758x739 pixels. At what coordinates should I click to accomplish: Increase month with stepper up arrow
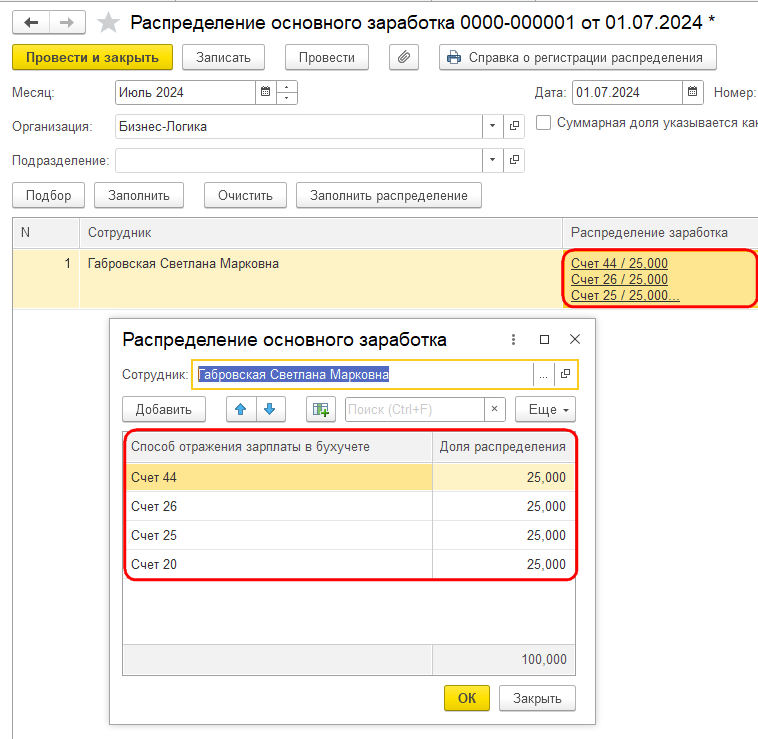287,87
